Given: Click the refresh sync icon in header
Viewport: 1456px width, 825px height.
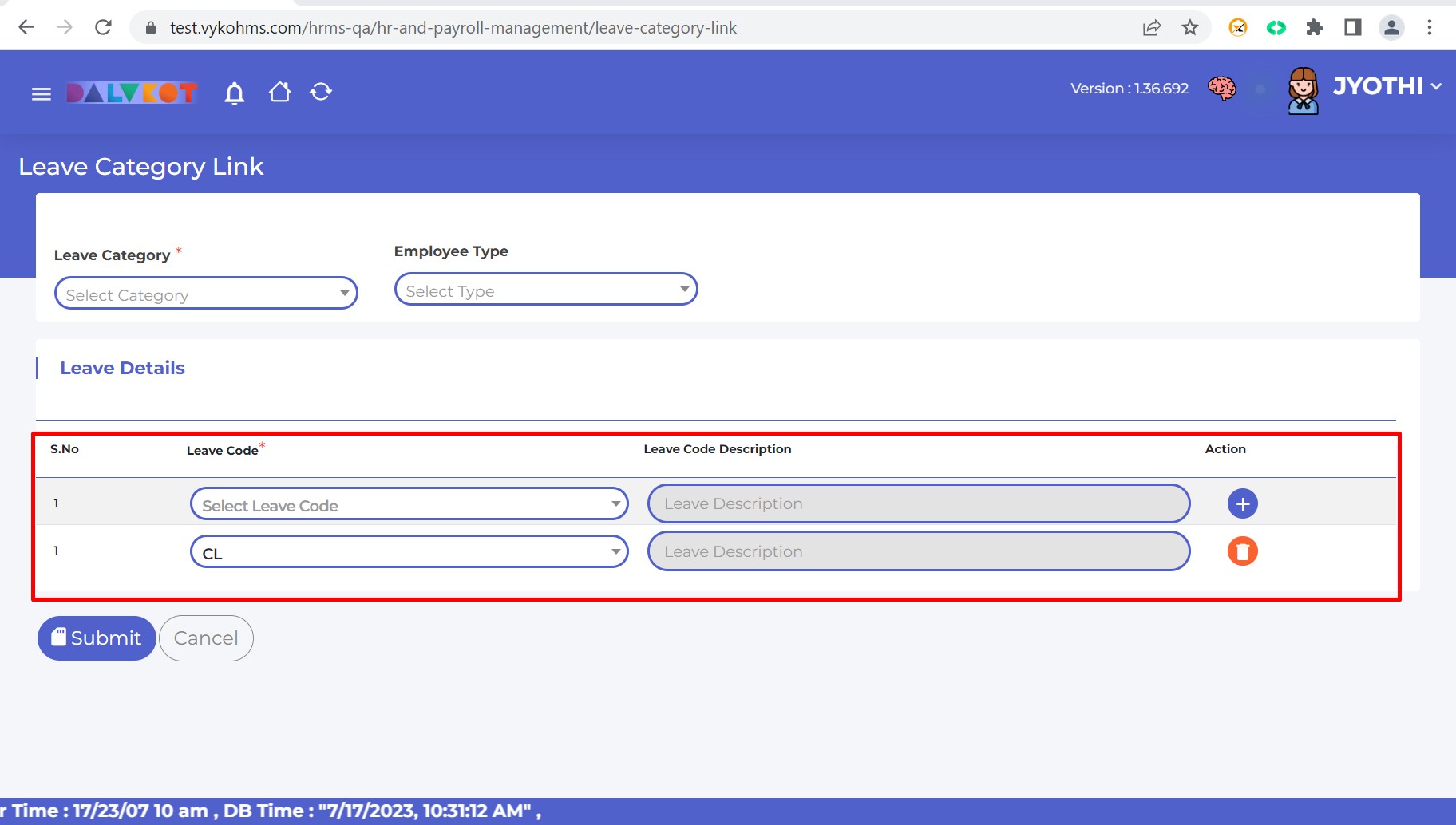Looking at the screenshot, I should [321, 93].
